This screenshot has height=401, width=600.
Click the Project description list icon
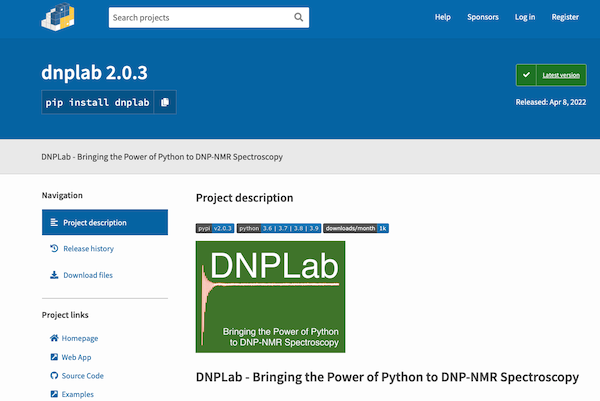click(54, 222)
